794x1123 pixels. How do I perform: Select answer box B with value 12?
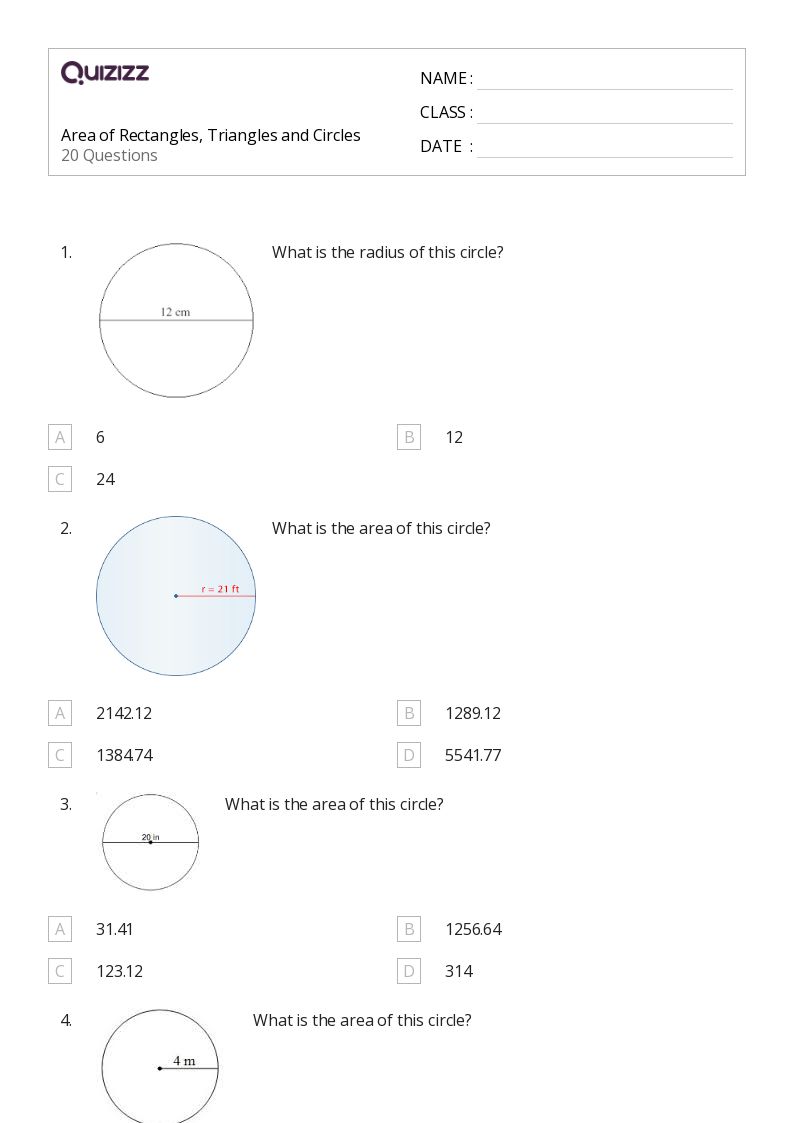(x=409, y=437)
